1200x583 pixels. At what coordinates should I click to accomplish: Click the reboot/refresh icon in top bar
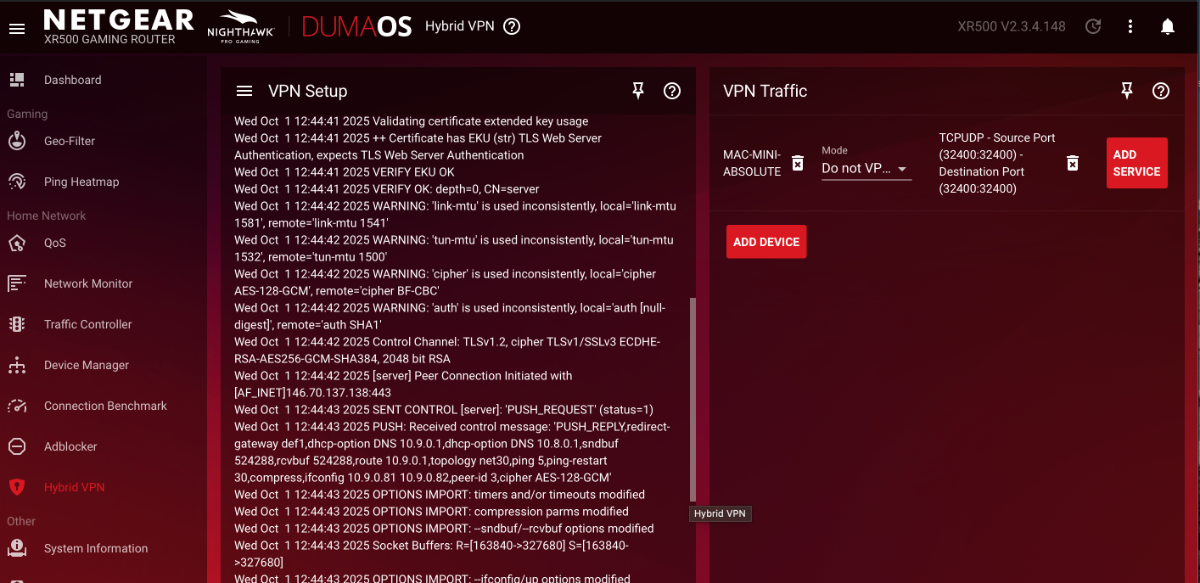coord(1093,27)
